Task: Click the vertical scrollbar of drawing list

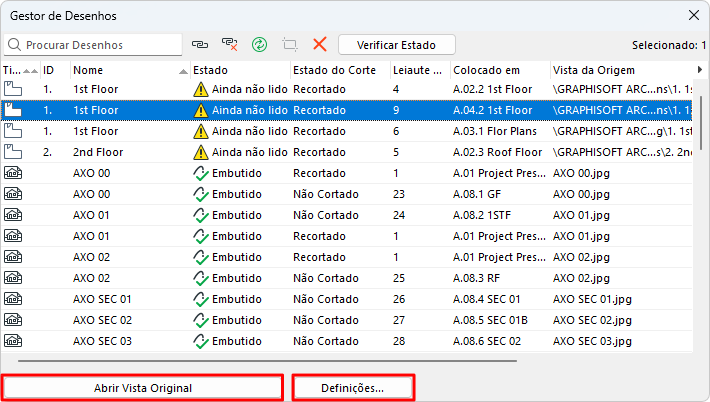Action: click(701, 122)
